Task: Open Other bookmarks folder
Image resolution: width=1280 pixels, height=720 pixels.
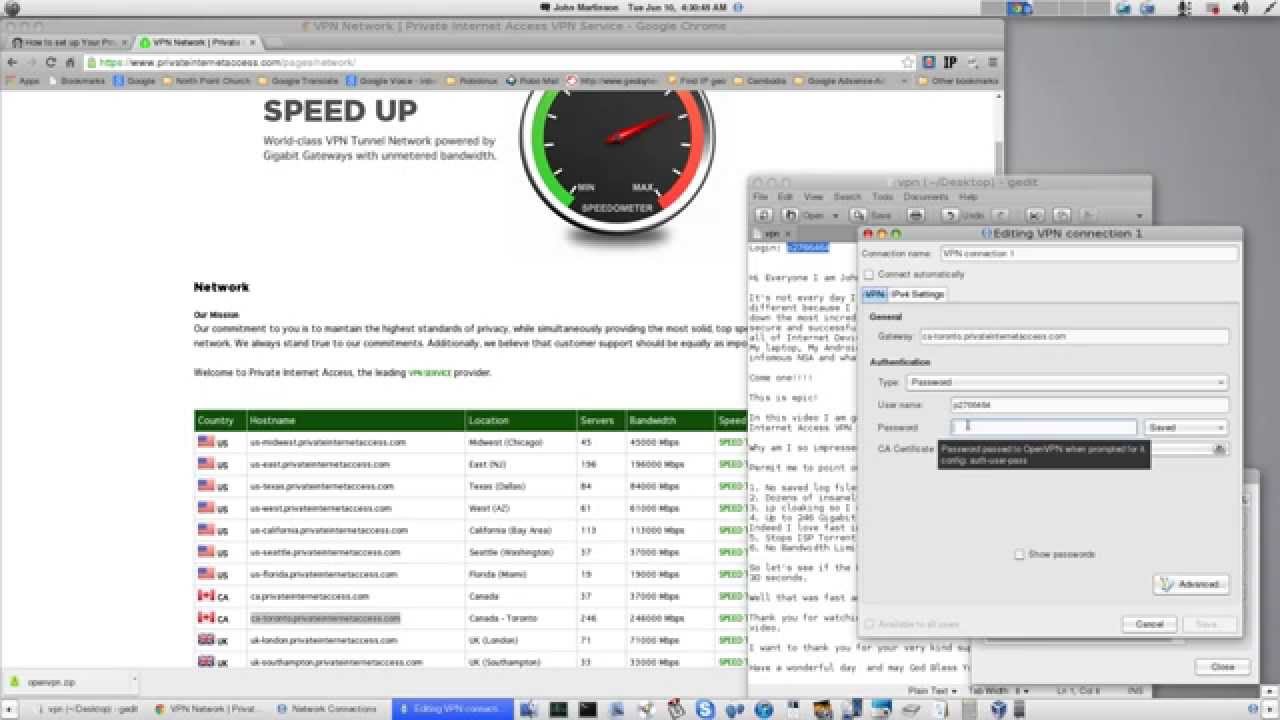Action: [958, 81]
